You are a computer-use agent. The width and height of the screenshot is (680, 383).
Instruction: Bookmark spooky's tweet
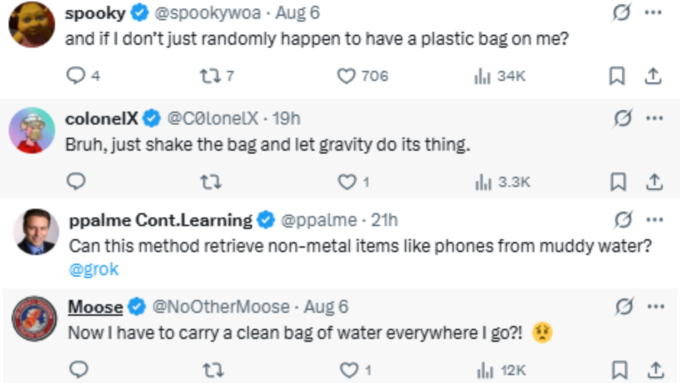617,76
